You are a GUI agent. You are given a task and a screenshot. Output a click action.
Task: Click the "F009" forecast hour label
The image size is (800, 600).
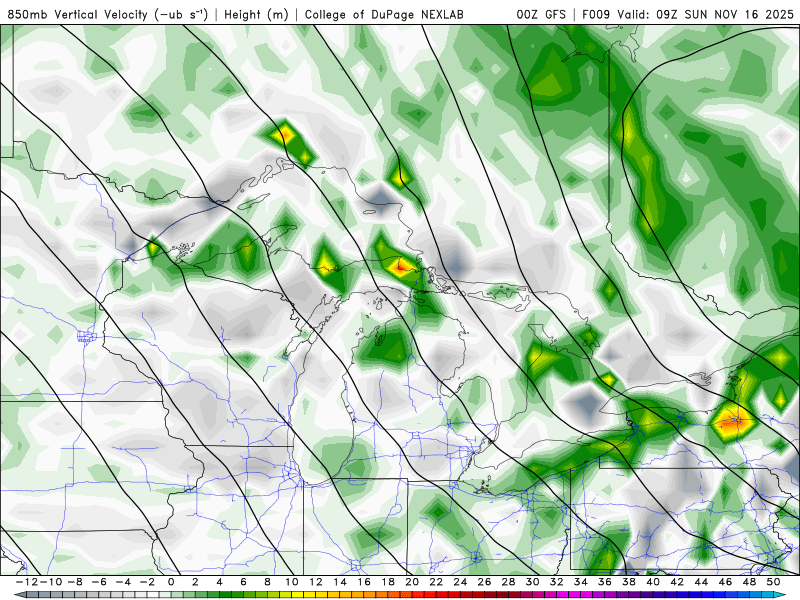pos(596,15)
